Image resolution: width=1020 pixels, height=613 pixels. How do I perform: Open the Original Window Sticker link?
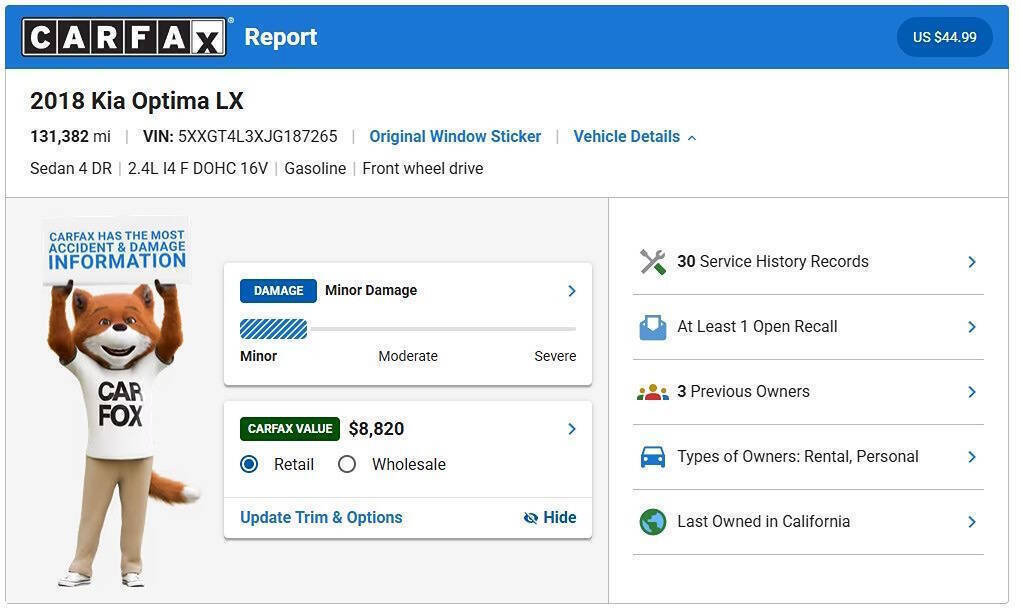[455, 137]
